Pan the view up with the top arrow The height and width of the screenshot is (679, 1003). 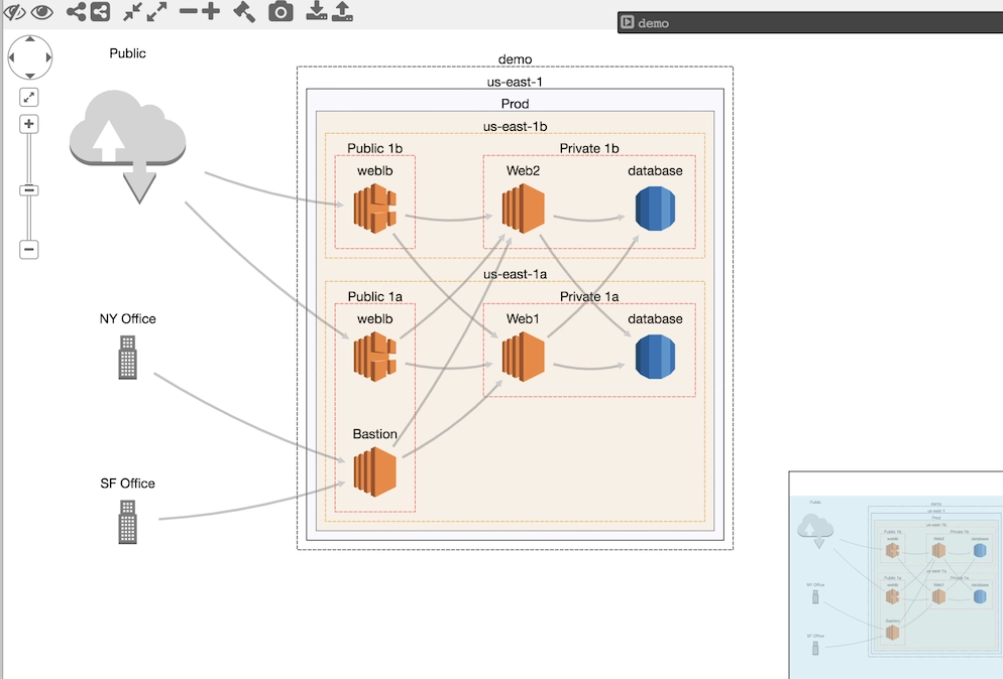coord(30,39)
